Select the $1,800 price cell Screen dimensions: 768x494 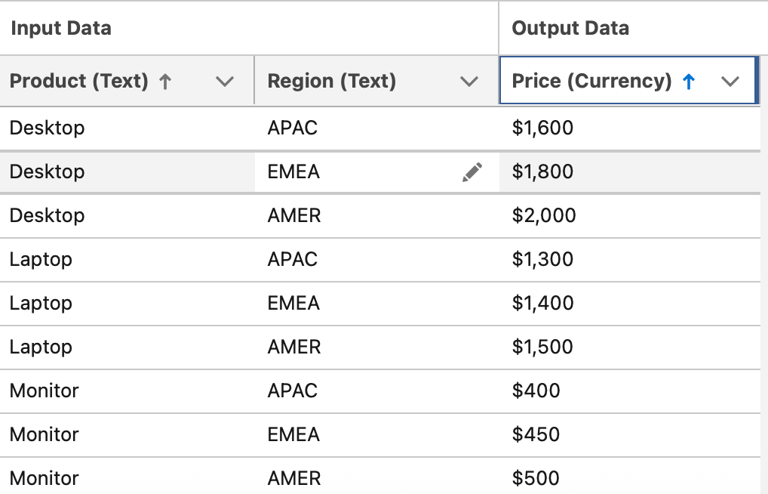543,172
